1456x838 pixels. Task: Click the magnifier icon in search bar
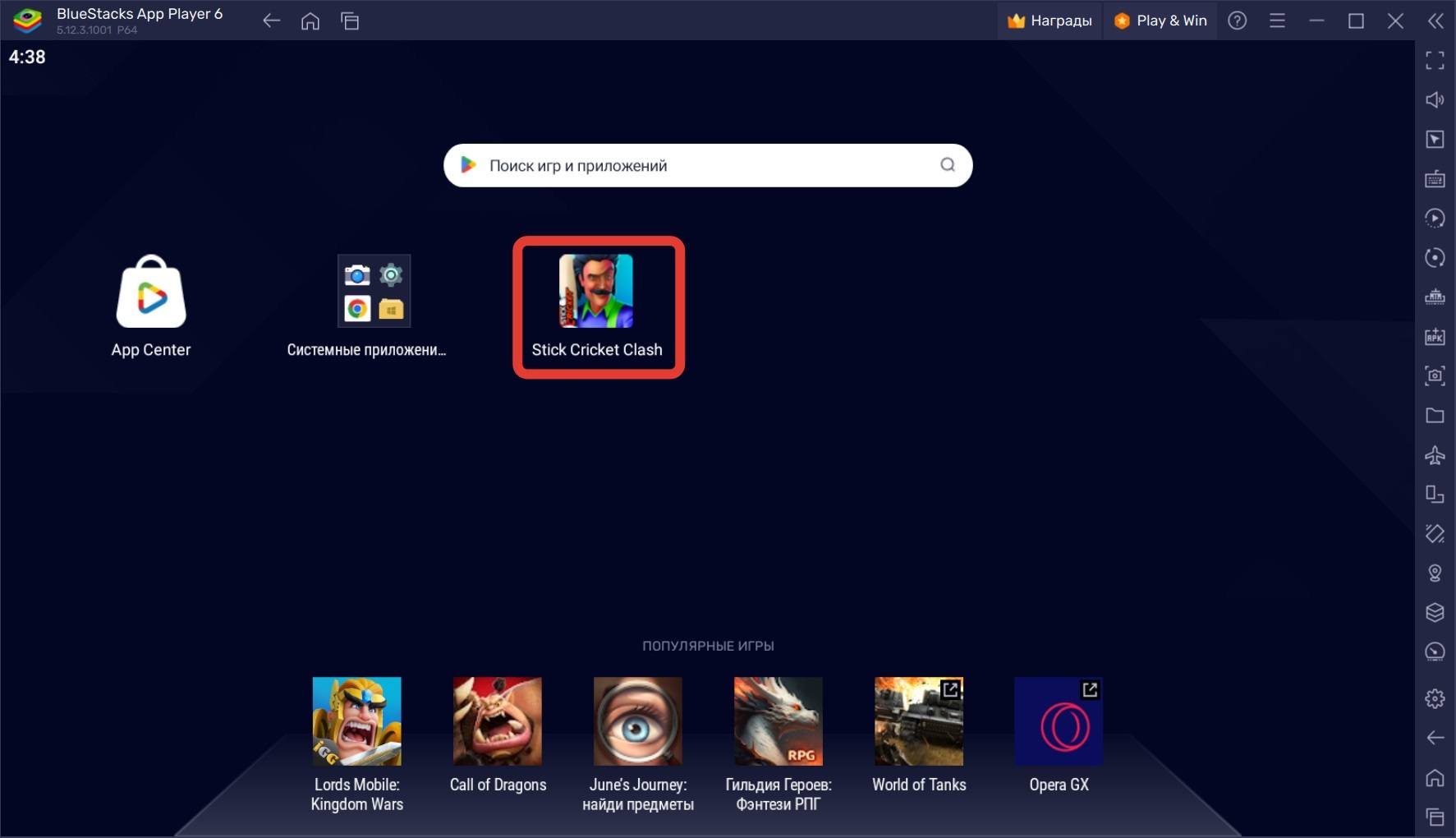coord(948,165)
